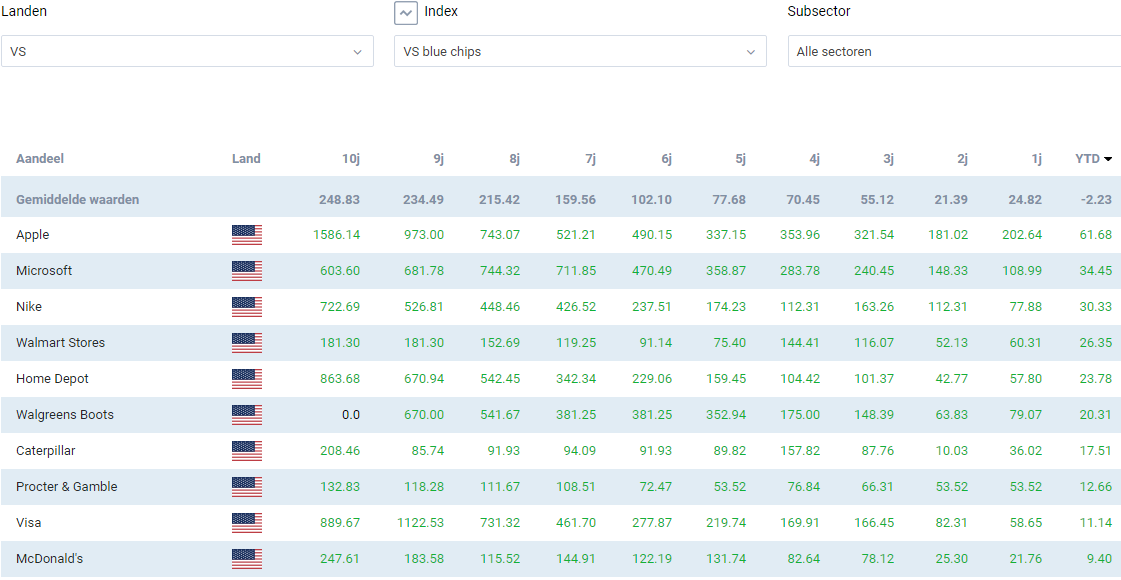Click the US flag in Procter & Gamble row
Image resolution: width=1121 pixels, height=580 pixels.
tap(247, 487)
